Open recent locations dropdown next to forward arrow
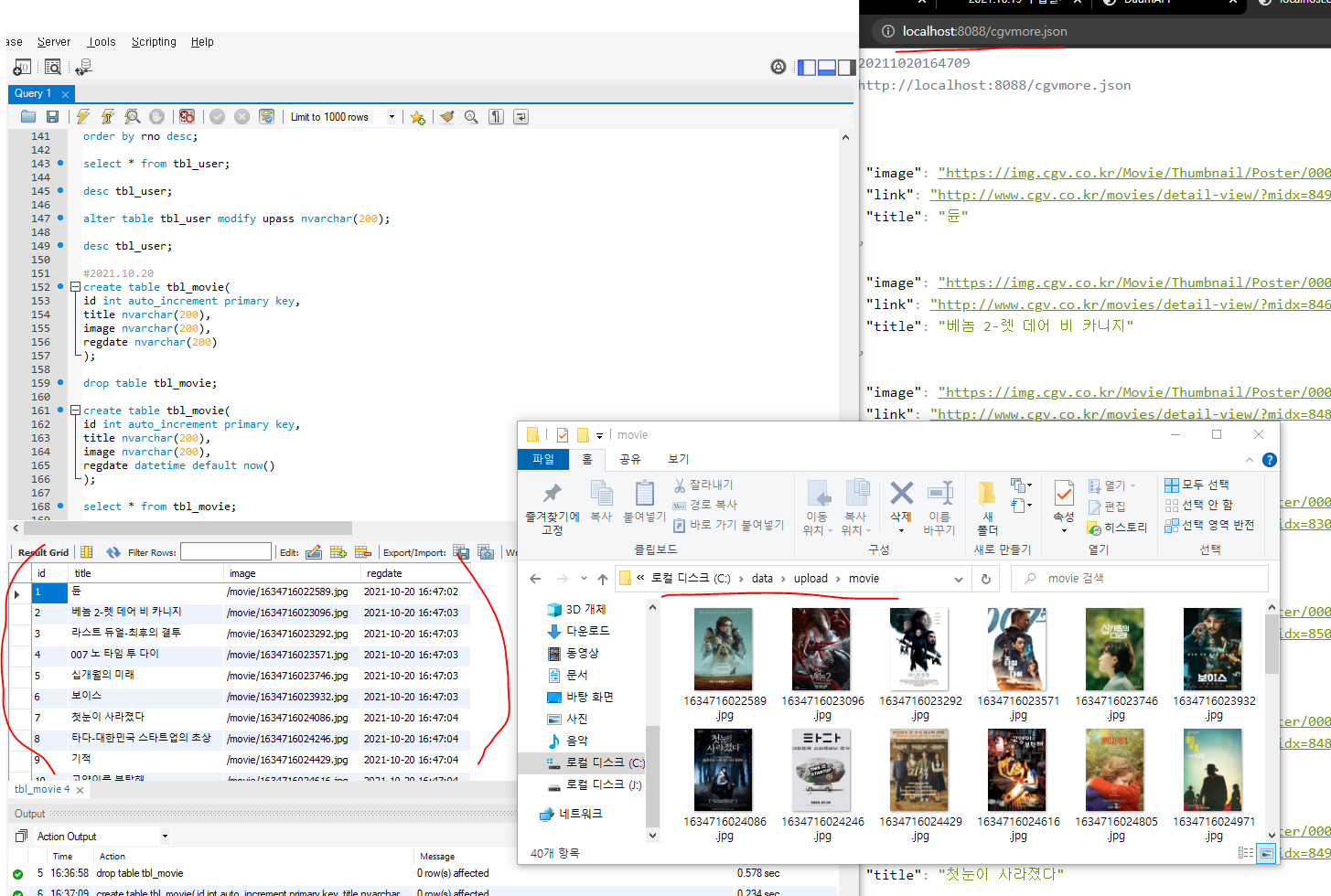 pyautogui.click(x=584, y=579)
